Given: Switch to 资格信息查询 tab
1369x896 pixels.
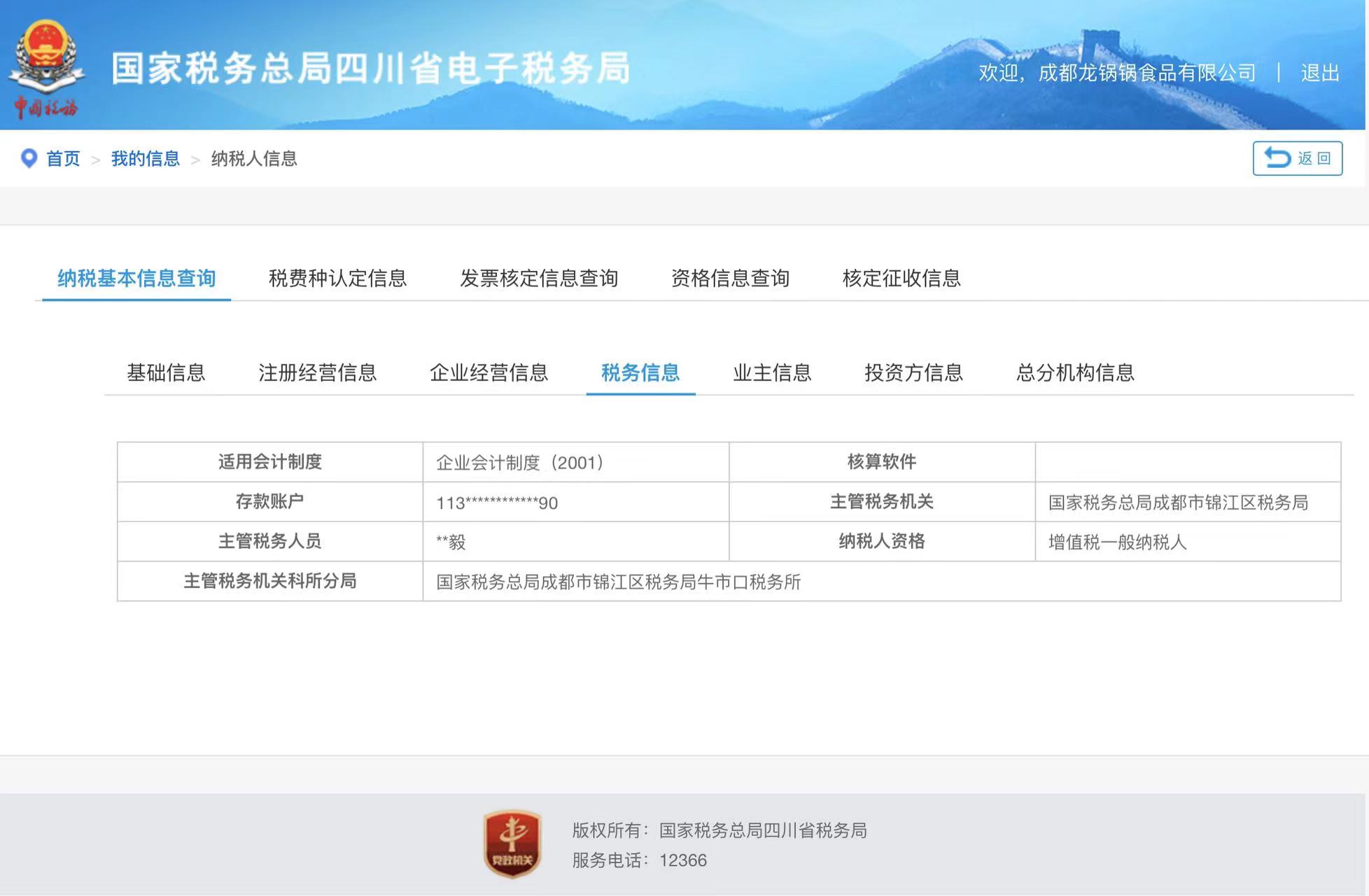Looking at the screenshot, I should [x=730, y=278].
